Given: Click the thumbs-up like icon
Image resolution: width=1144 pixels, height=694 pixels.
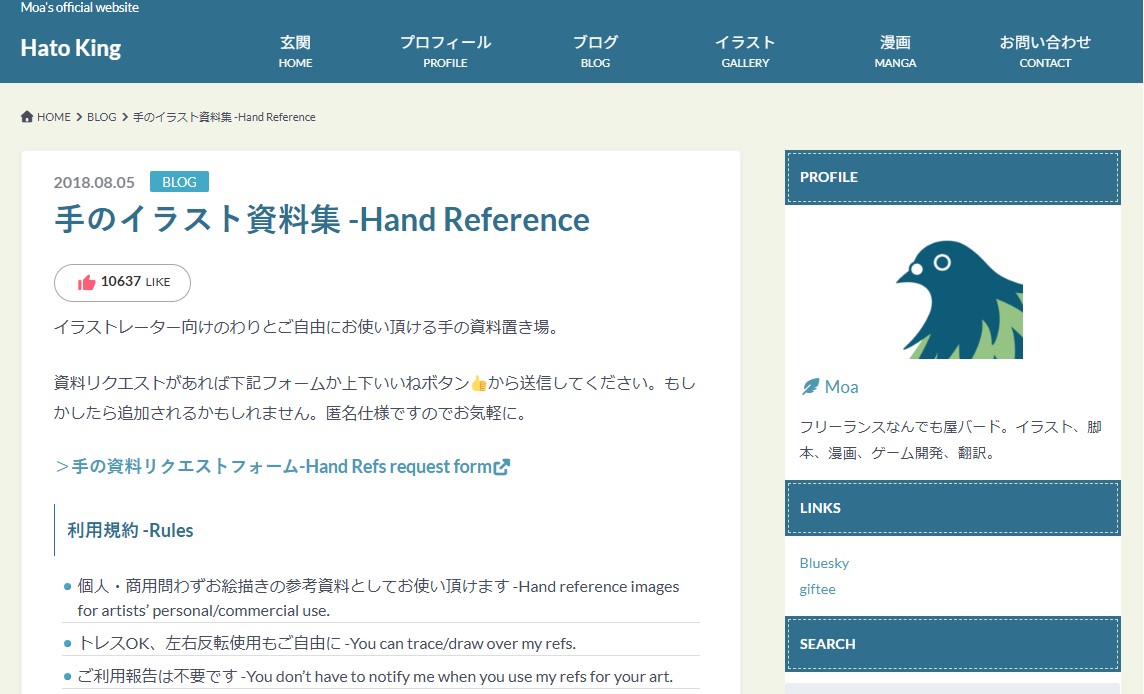Looking at the screenshot, I should pyautogui.click(x=87, y=282).
